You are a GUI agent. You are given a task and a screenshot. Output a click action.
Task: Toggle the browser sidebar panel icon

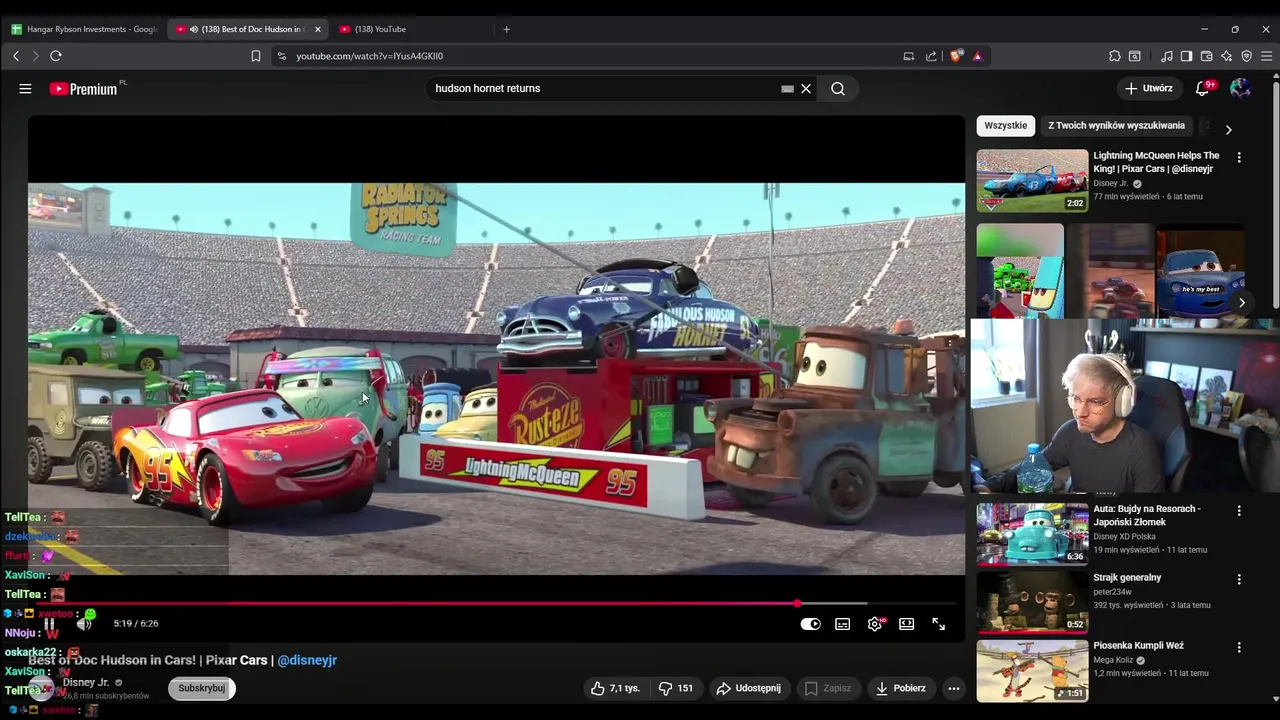pyautogui.click(x=1187, y=56)
